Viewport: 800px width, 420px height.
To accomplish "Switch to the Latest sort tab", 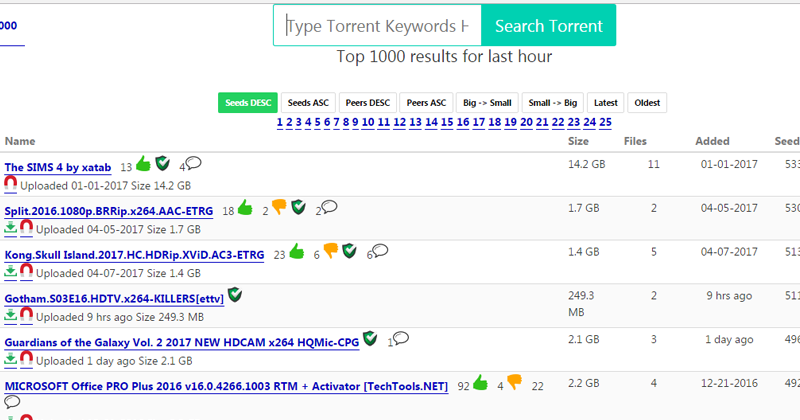I will (x=605, y=103).
